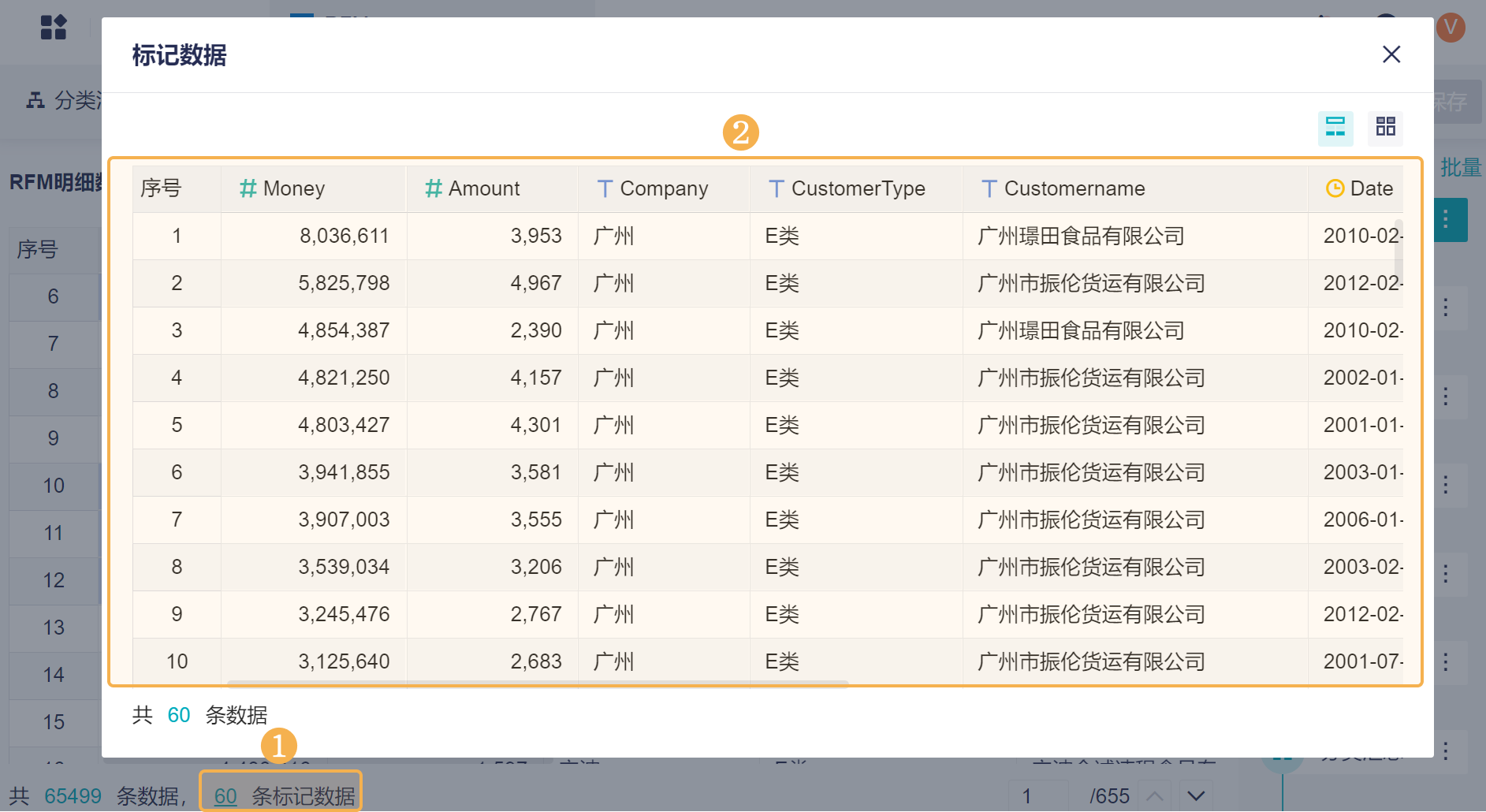
Task: Switch to card grid view icon
Action: coord(1385,127)
